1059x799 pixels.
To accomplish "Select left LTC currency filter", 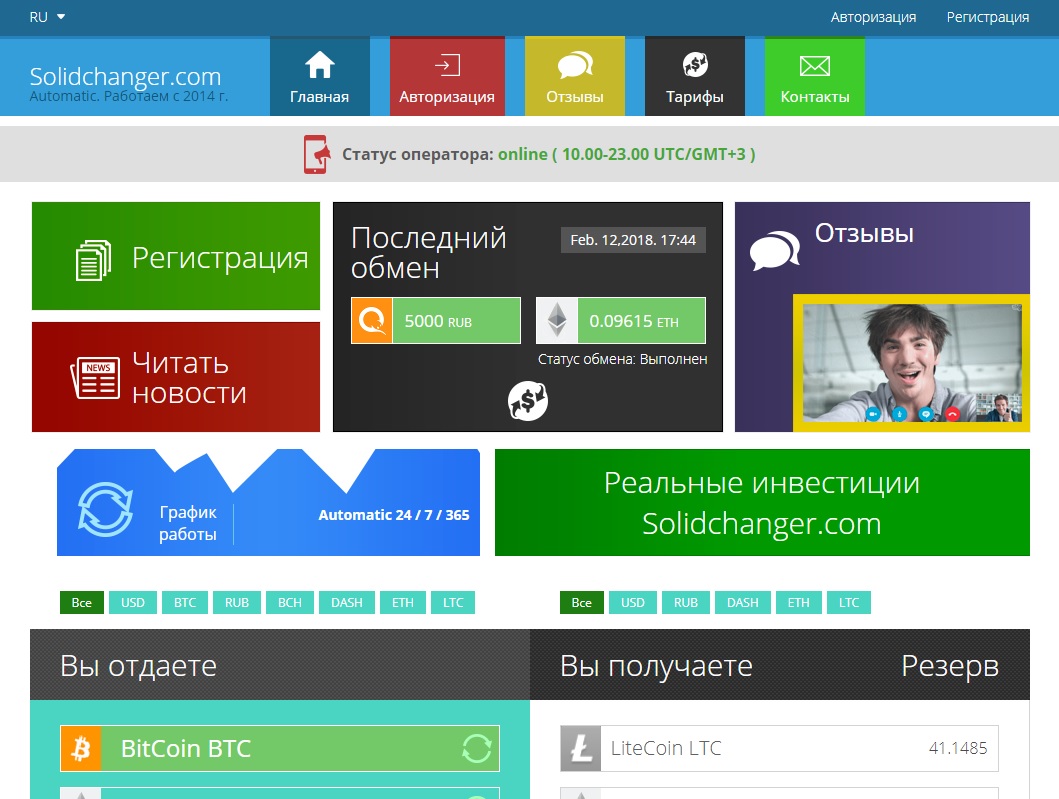I will 453,602.
